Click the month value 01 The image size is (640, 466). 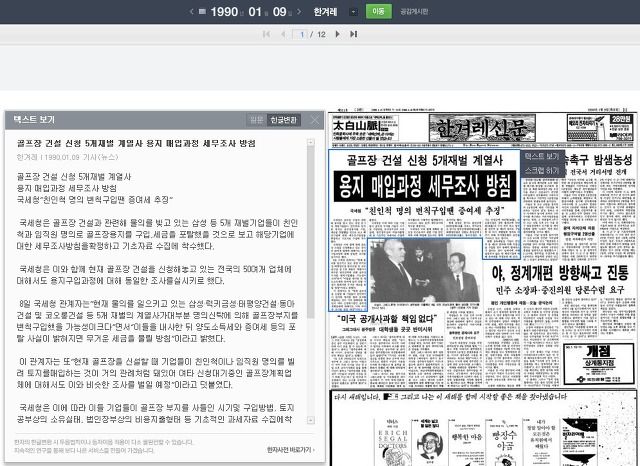tap(255, 12)
